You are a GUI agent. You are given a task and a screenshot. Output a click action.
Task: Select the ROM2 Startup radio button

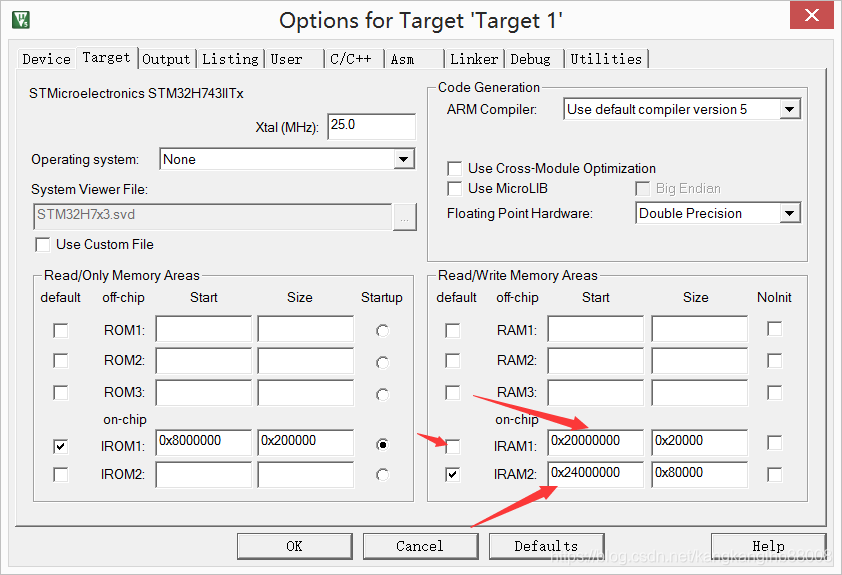tap(382, 363)
